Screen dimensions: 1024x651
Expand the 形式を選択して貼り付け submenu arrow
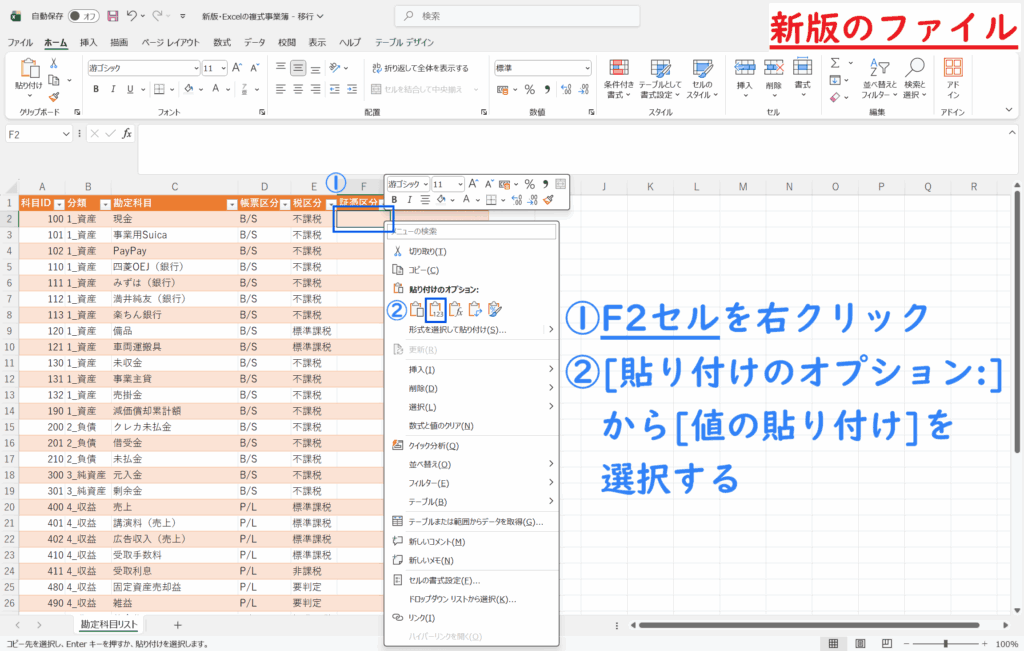[550, 329]
